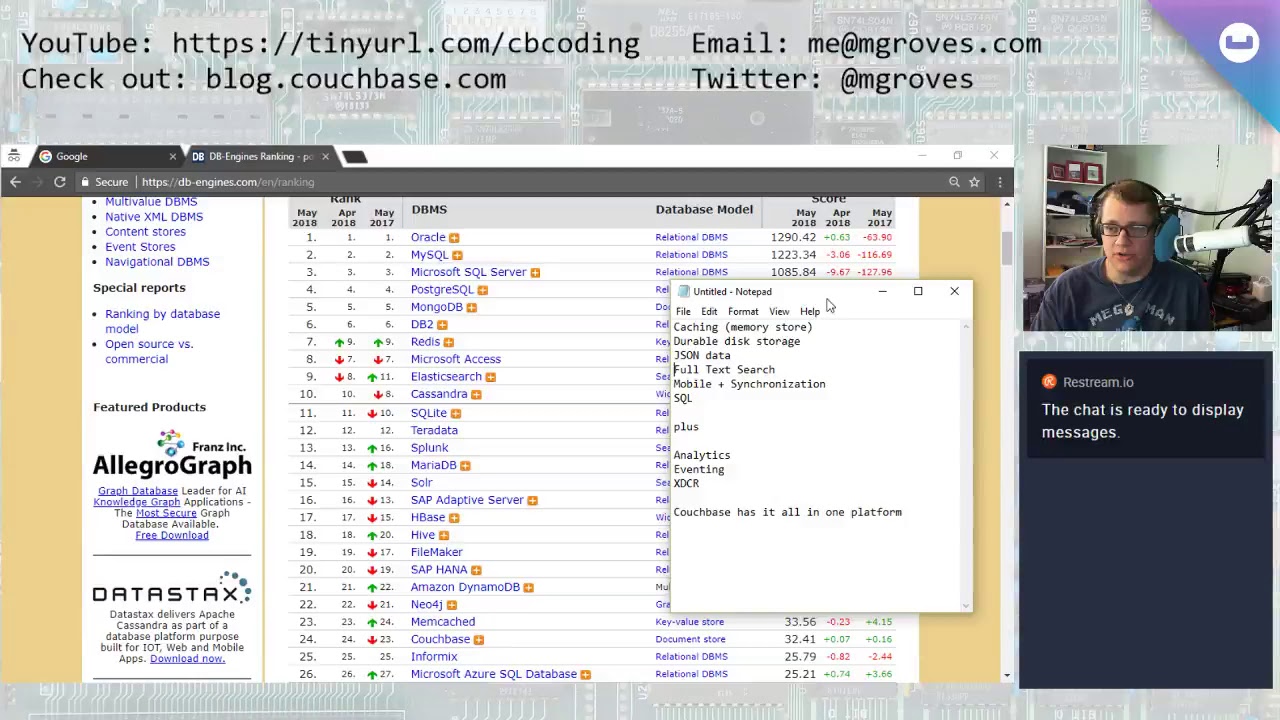The image size is (1280, 720).
Task: Open the browser search magnifier icon
Action: click(x=954, y=182)
